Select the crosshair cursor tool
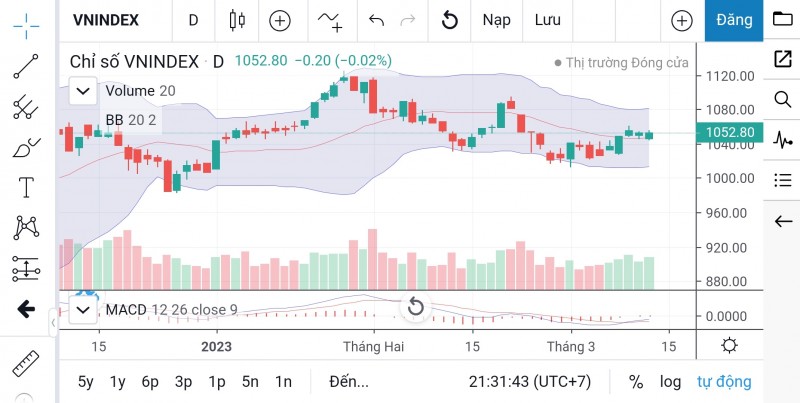Viewport: 800px width, 403px height. coord(27,21)
